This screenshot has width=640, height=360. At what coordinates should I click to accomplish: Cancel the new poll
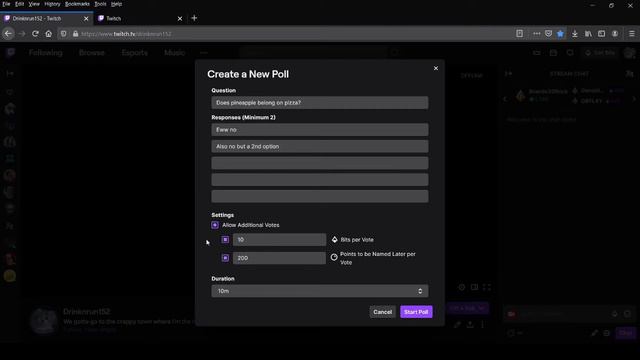(x=382, y=312)
